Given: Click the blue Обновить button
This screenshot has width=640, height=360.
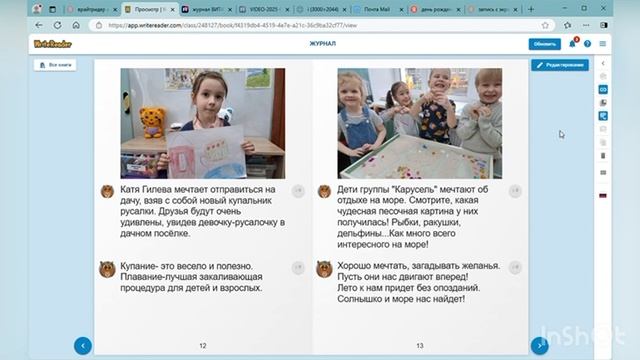Looking at the screenshot, I should tap(544, 44).
